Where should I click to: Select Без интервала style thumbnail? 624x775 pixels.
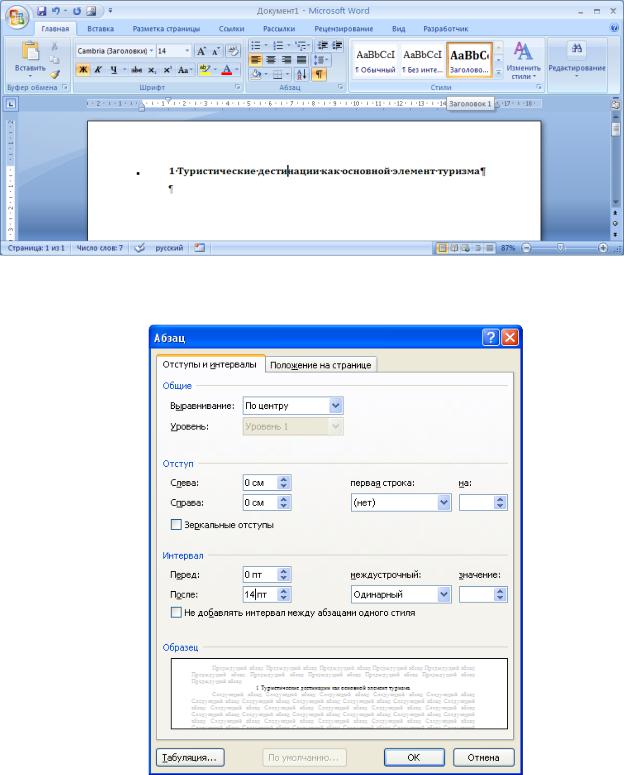(422, 60)
